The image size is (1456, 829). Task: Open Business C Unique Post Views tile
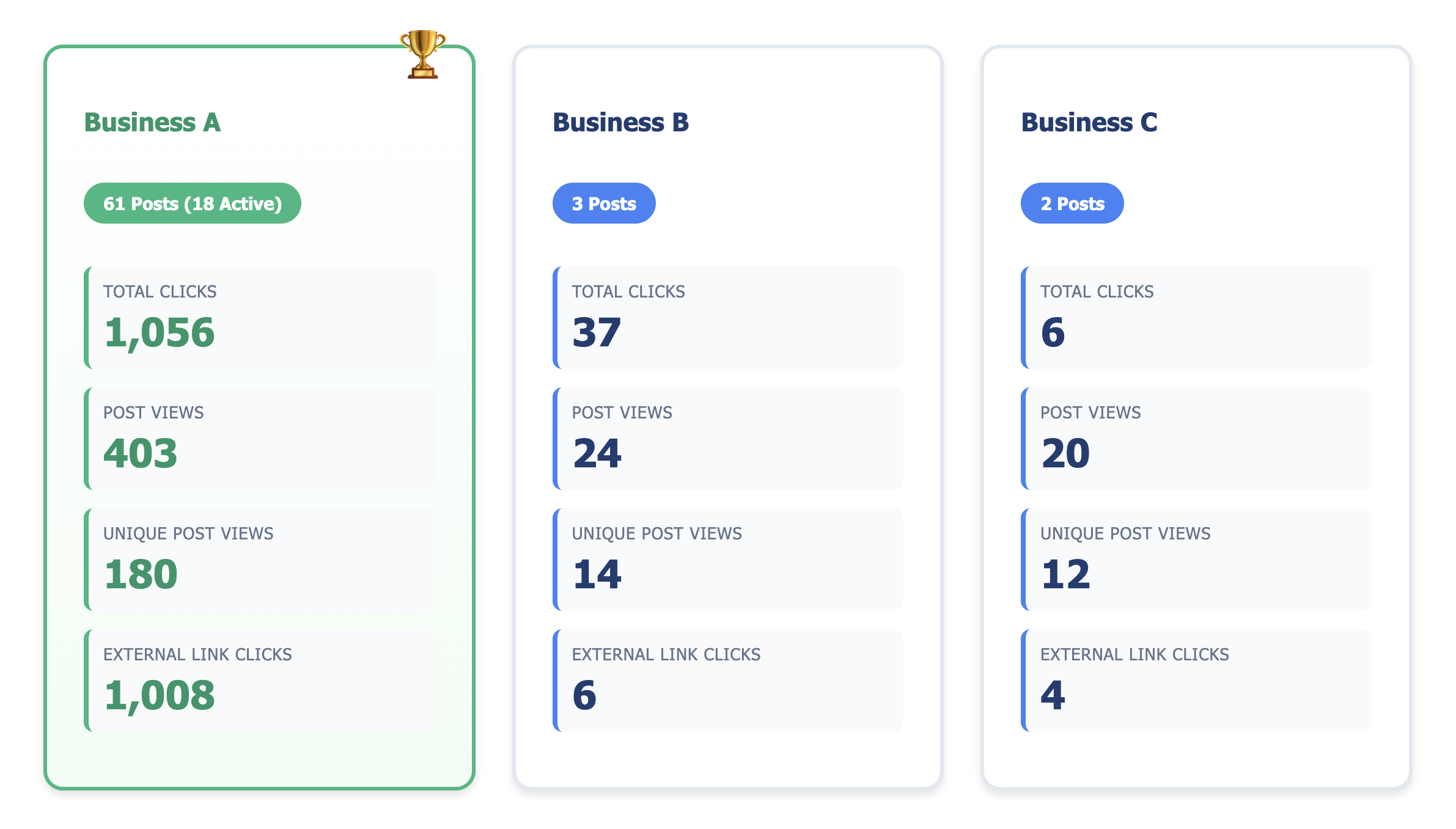(x=1196, y=559)
